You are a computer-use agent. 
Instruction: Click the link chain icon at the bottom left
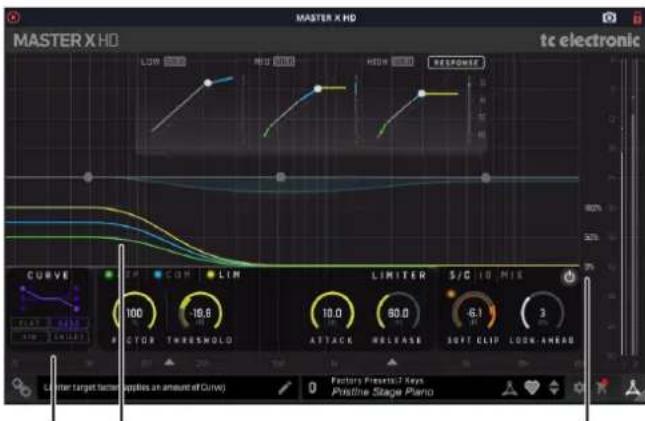21,388
